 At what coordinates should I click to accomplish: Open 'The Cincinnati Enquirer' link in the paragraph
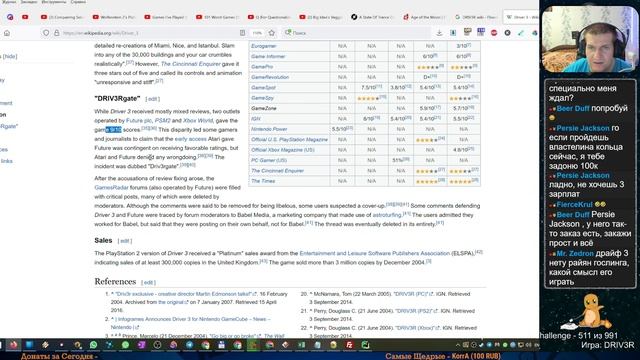[x=191, y=64]
